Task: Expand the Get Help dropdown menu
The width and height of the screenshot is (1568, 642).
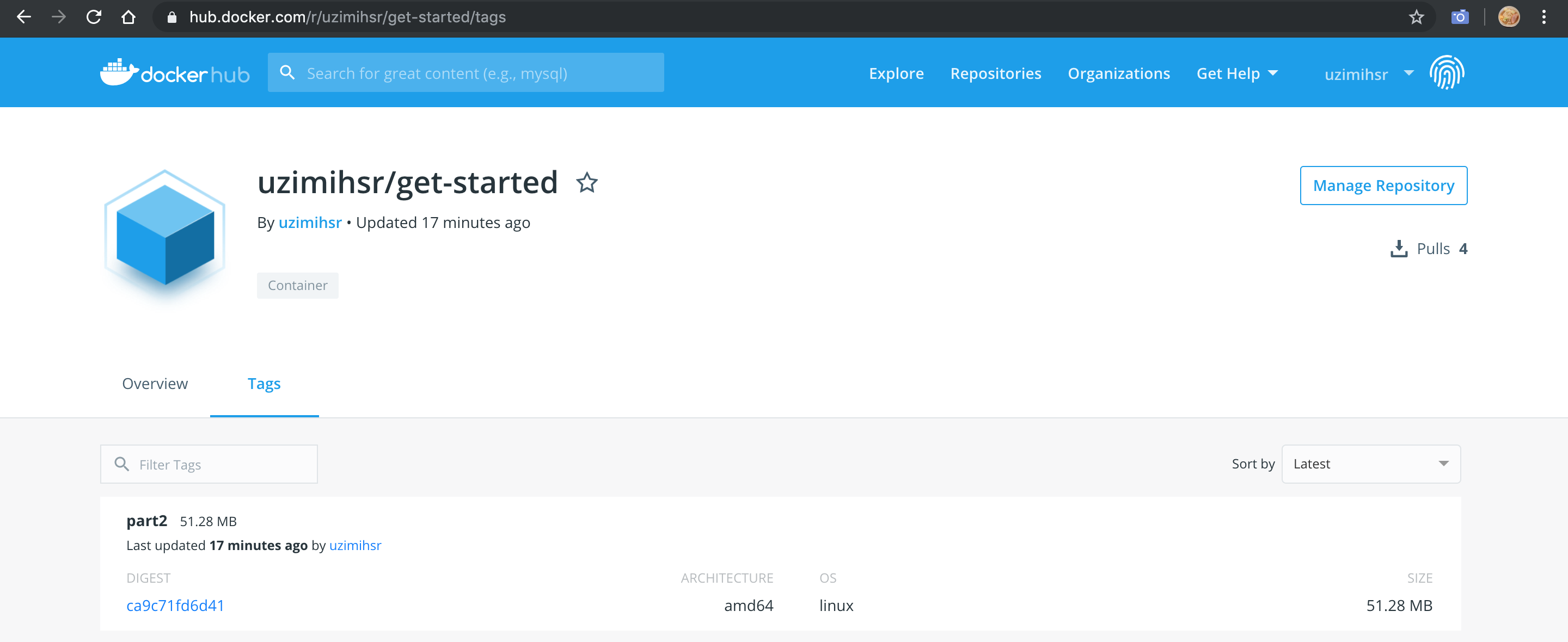Action: [x=1237, y=73]
